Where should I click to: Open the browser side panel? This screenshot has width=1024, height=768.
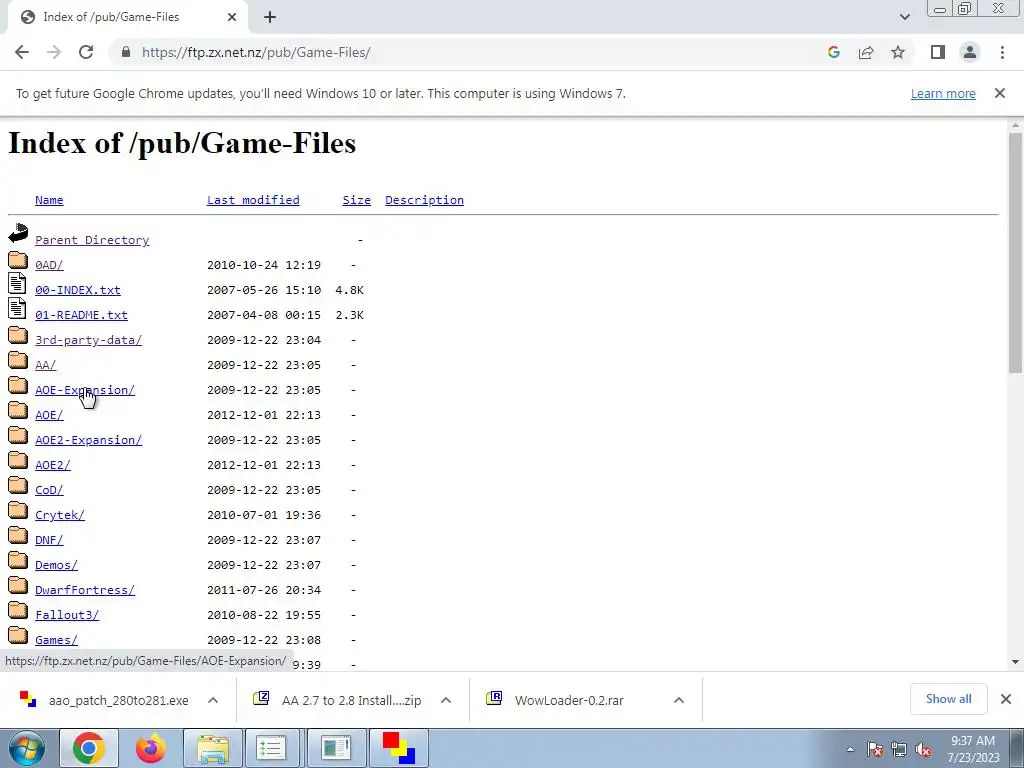[x=938, y=52]
